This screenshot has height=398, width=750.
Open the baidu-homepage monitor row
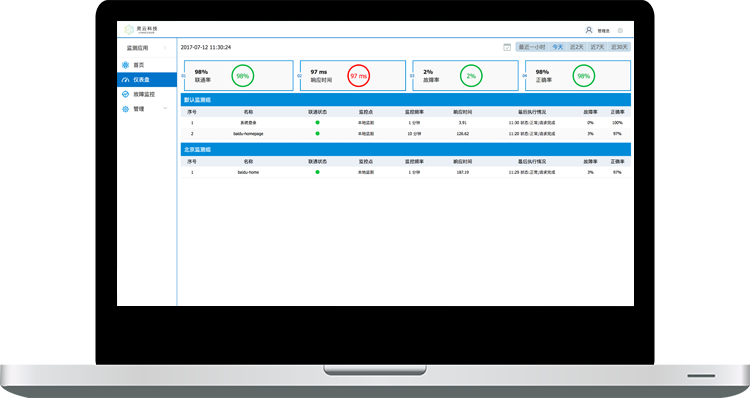pyautogui.click(x=406, y=134)
